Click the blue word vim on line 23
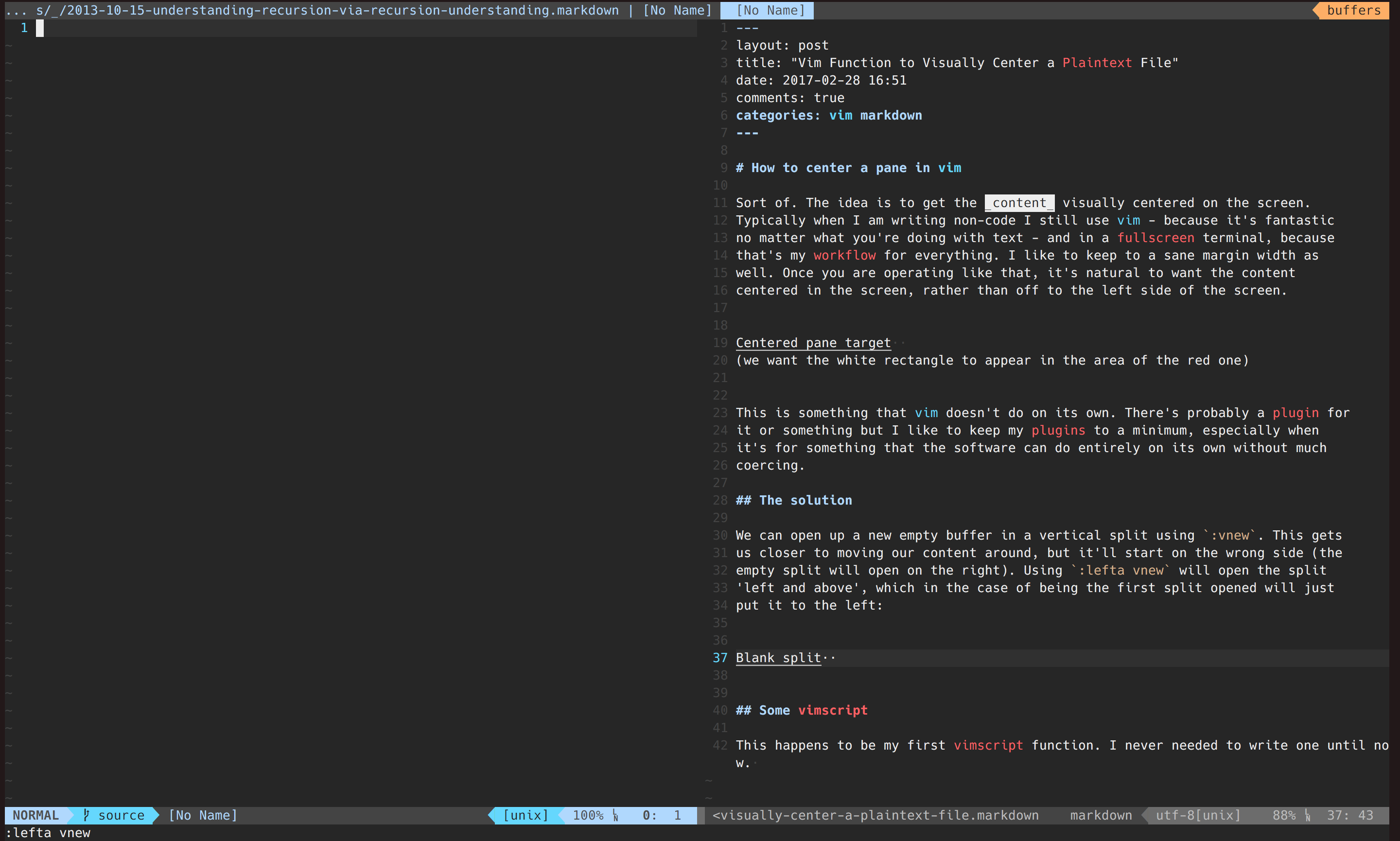1400x841 pixels. pos(926,413)
